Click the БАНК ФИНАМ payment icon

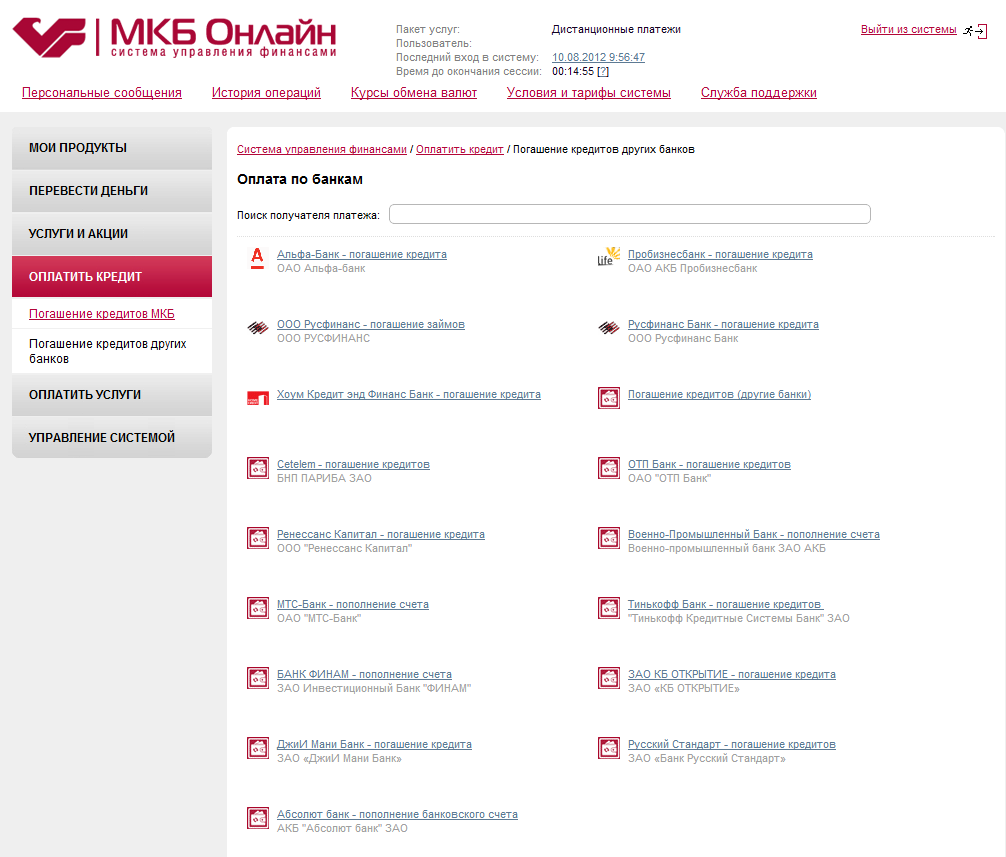point(258,678)
